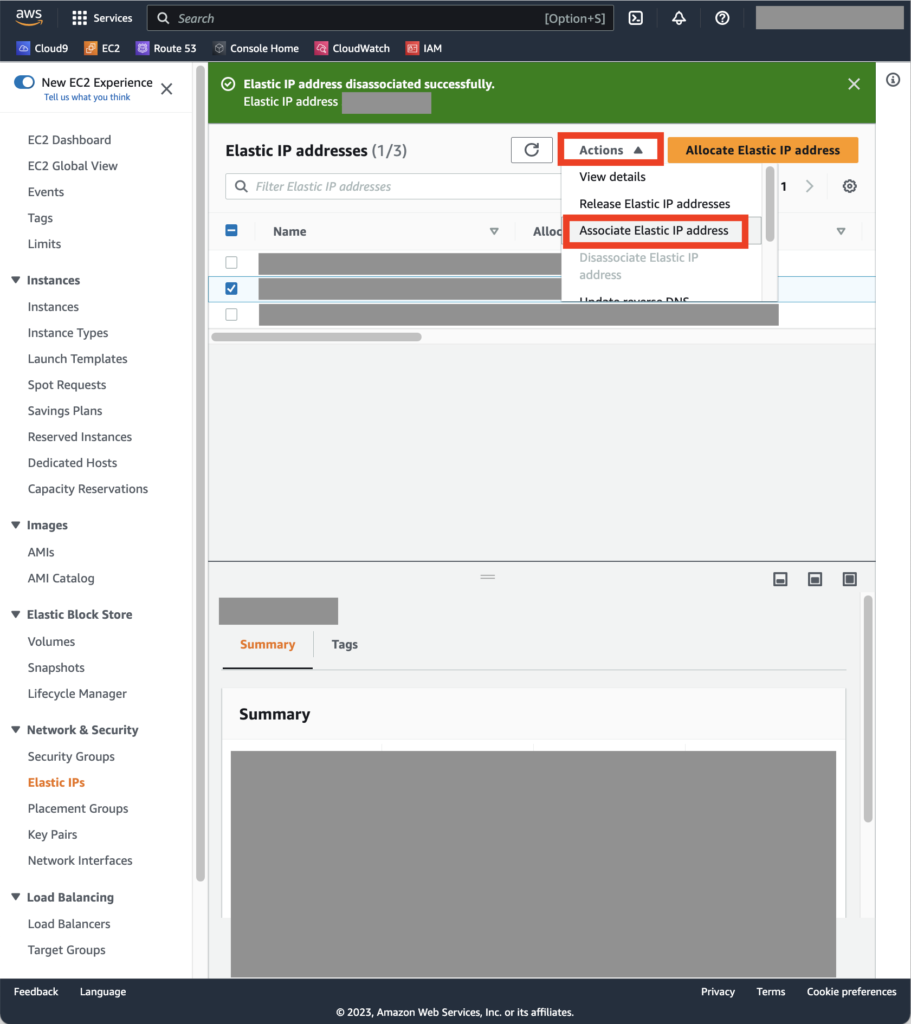Viewport: 911px width, 1024px height.
Task: Click Allocate Elastic IP address button
Action: (x=763, y=150)
